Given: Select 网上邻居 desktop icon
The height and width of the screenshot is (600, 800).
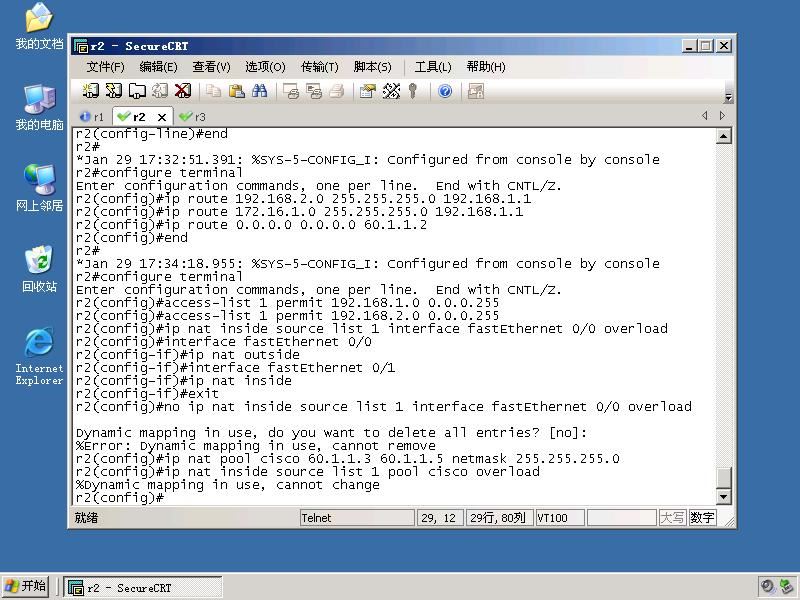Looking at the screenshot, I should [x=39, y=188].
